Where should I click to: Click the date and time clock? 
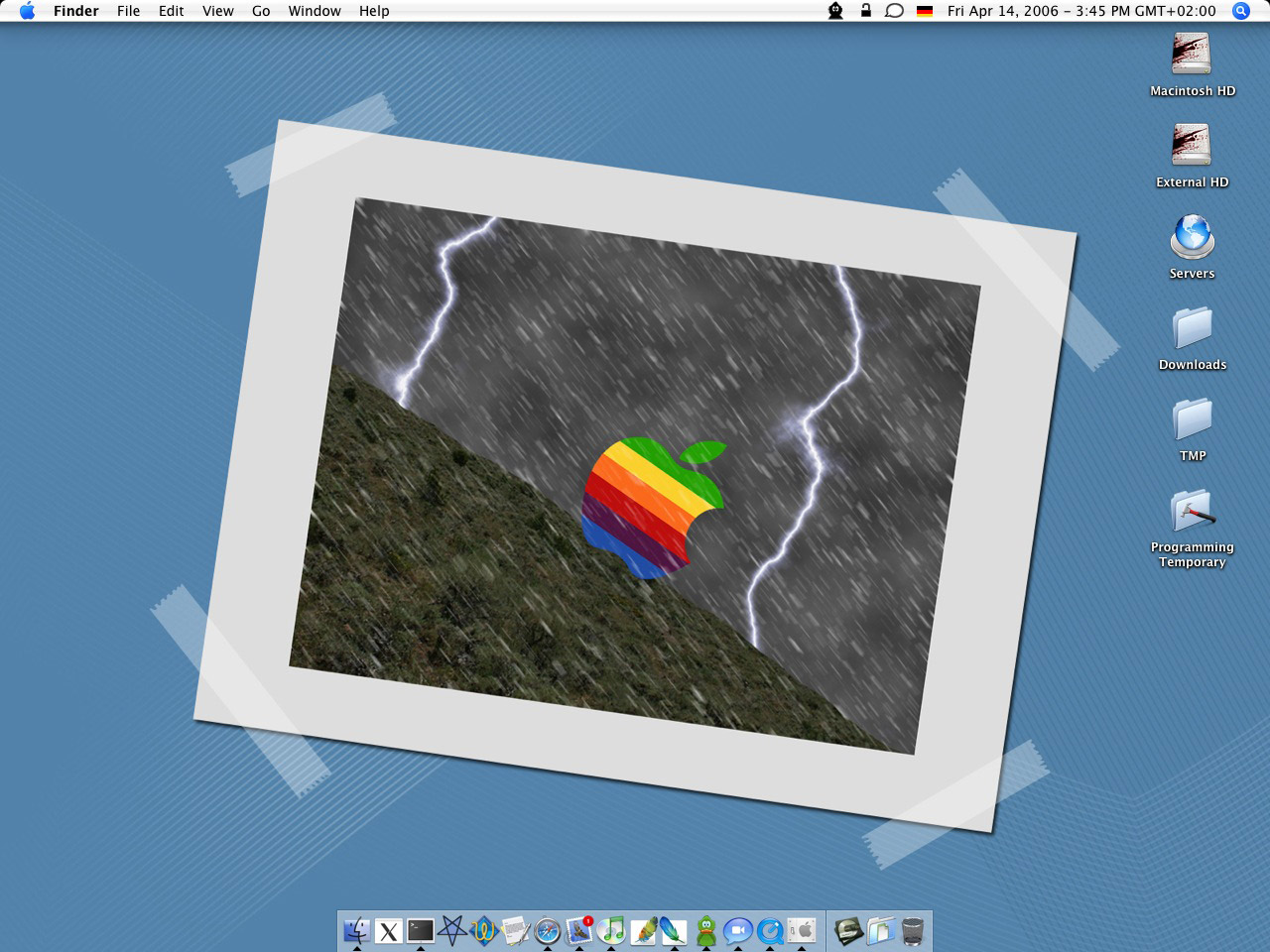click(1081, 11)
